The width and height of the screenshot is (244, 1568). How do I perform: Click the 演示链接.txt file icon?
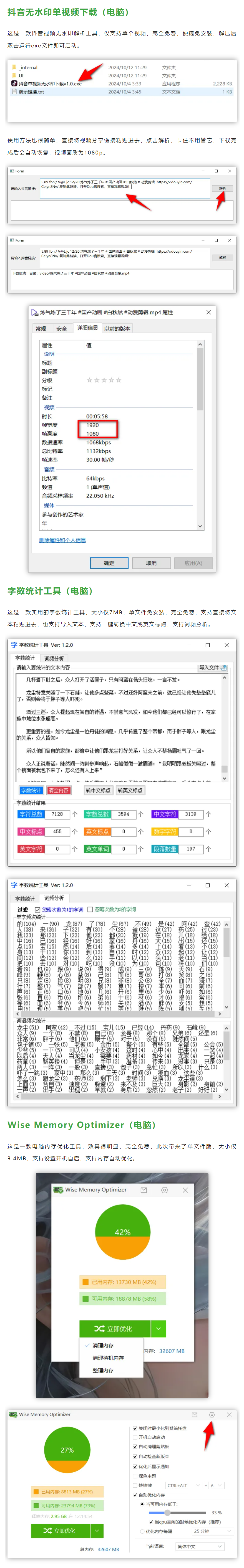[14, 92]
